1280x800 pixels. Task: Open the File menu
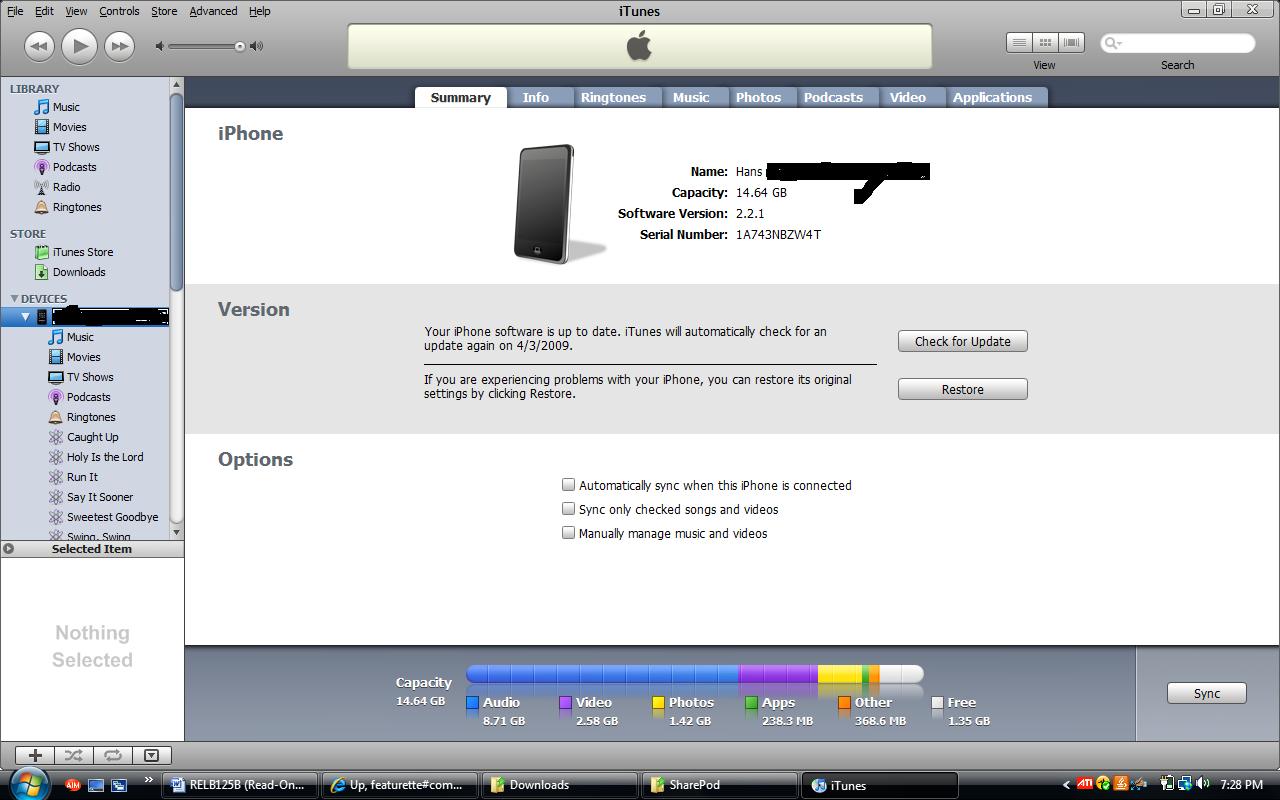tap(15, 11)
